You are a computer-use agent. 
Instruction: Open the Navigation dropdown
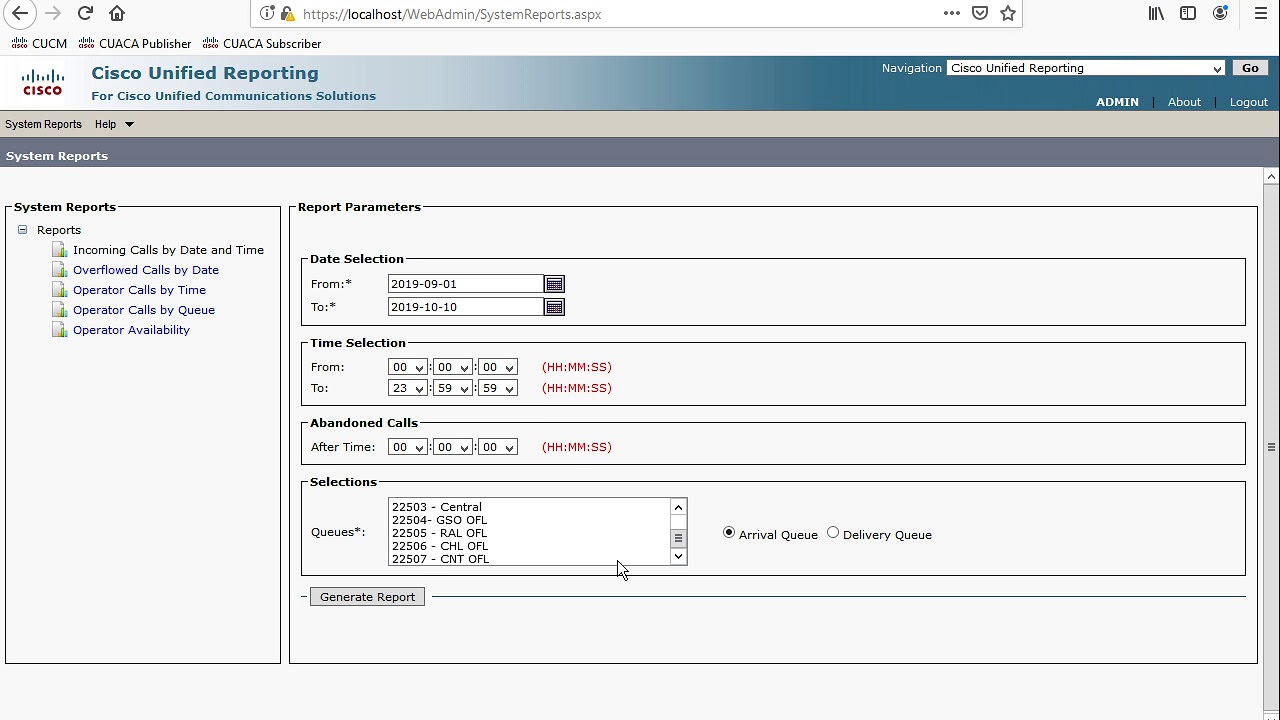(x=1086, y=68)
